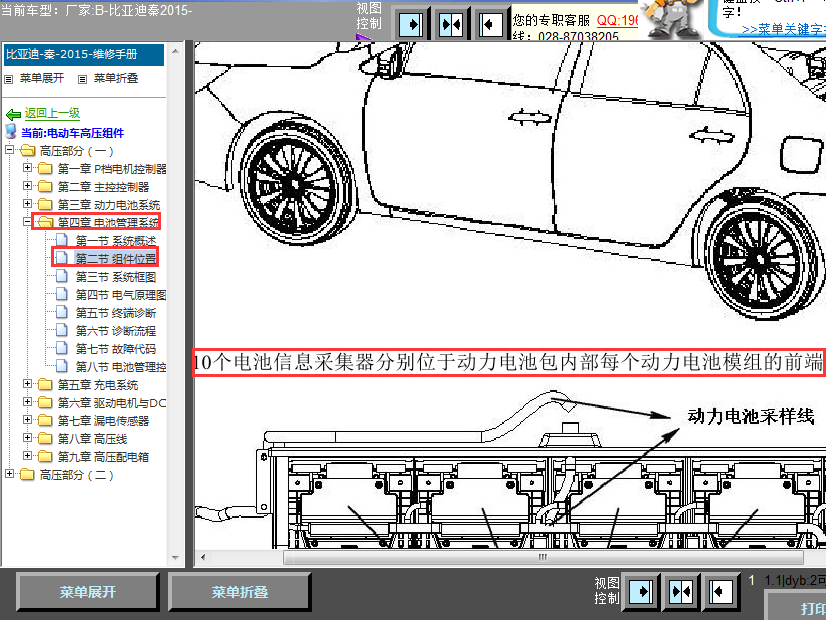Click folder icon of 第八章 高压线

click(45, 438)
